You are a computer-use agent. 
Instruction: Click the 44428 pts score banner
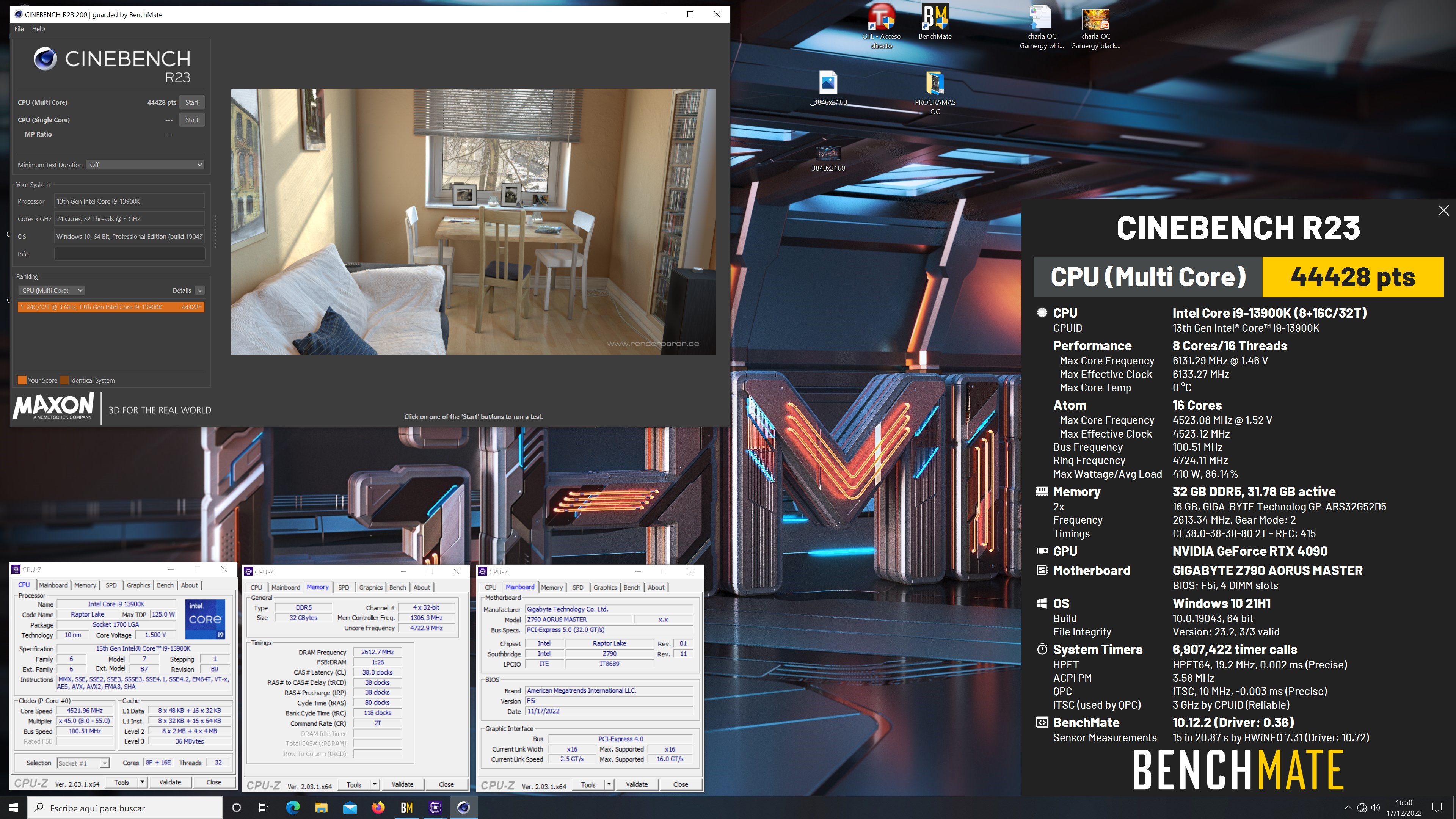[x=1352, y=277]
